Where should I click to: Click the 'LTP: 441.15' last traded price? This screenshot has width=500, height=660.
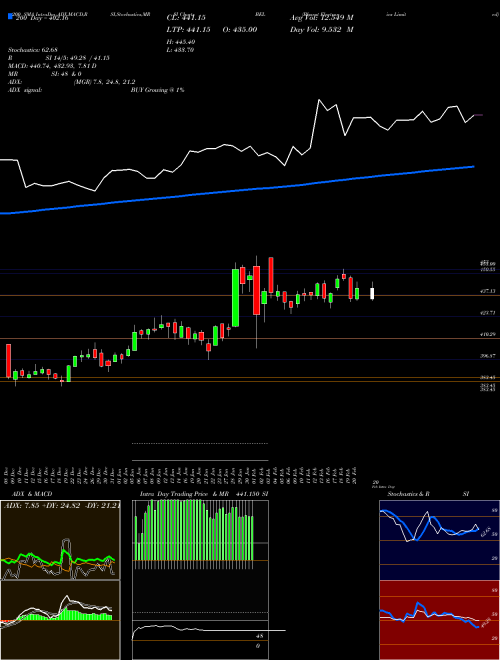187,29
